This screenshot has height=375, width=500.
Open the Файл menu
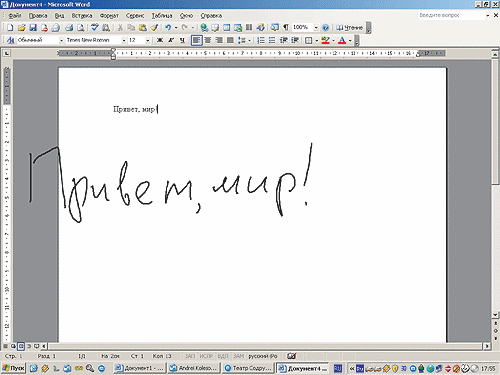point(15,16)
